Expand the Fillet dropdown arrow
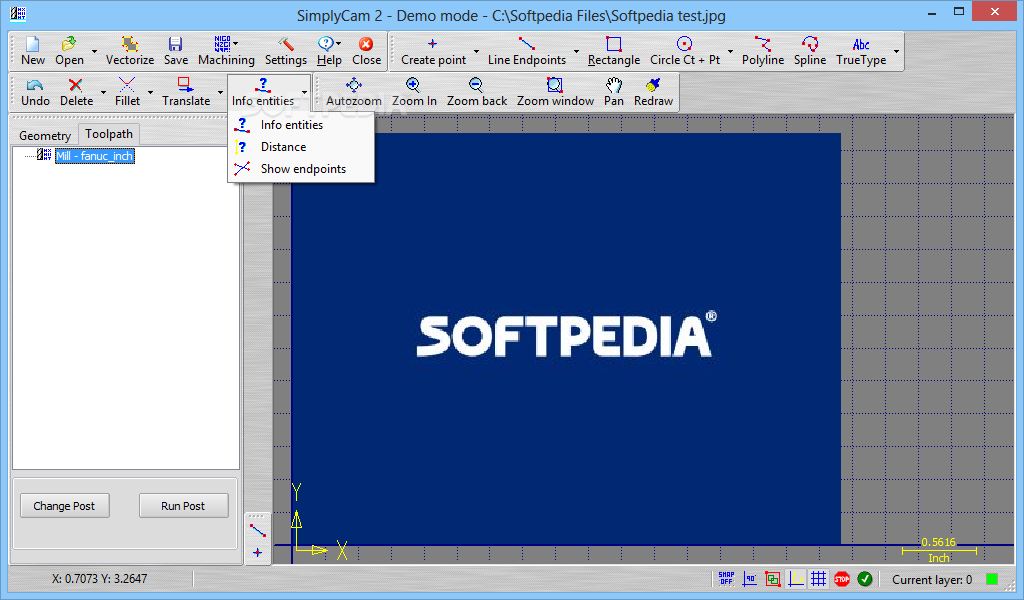This screenshot has width=1024, height=600. coord(150,92)
